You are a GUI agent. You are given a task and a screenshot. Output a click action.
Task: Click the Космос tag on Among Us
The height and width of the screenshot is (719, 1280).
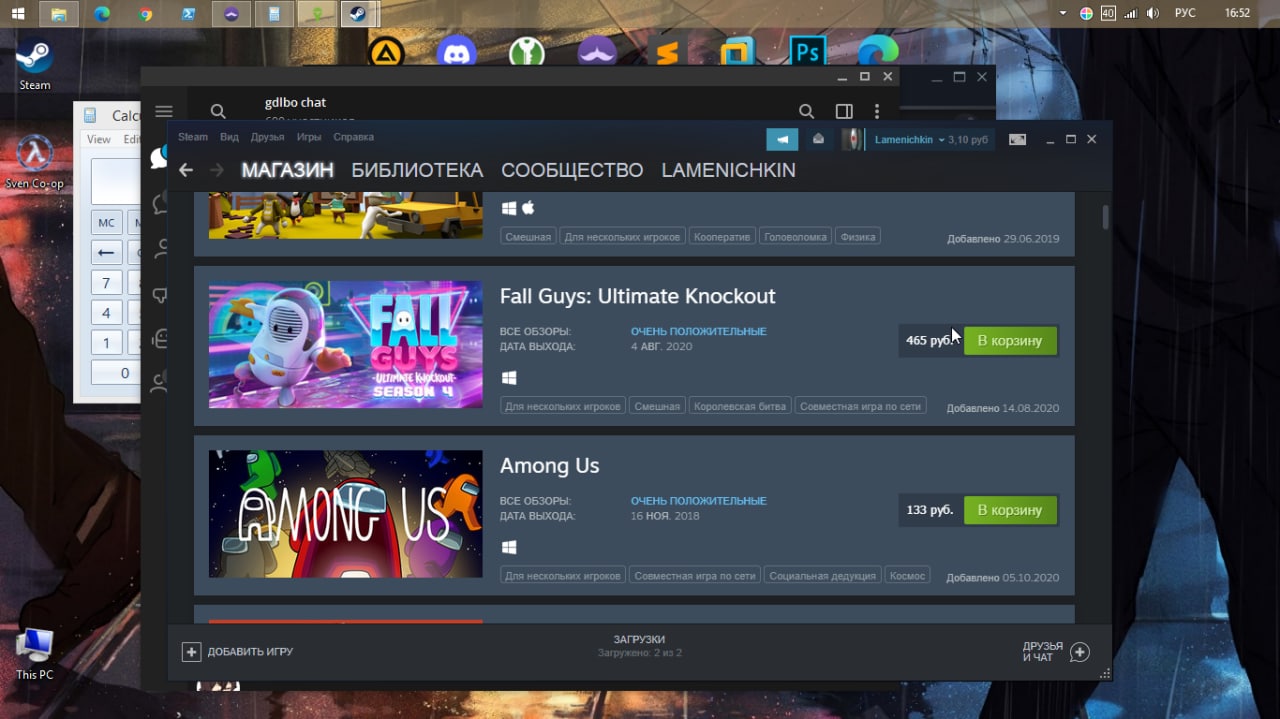point(908,576)
